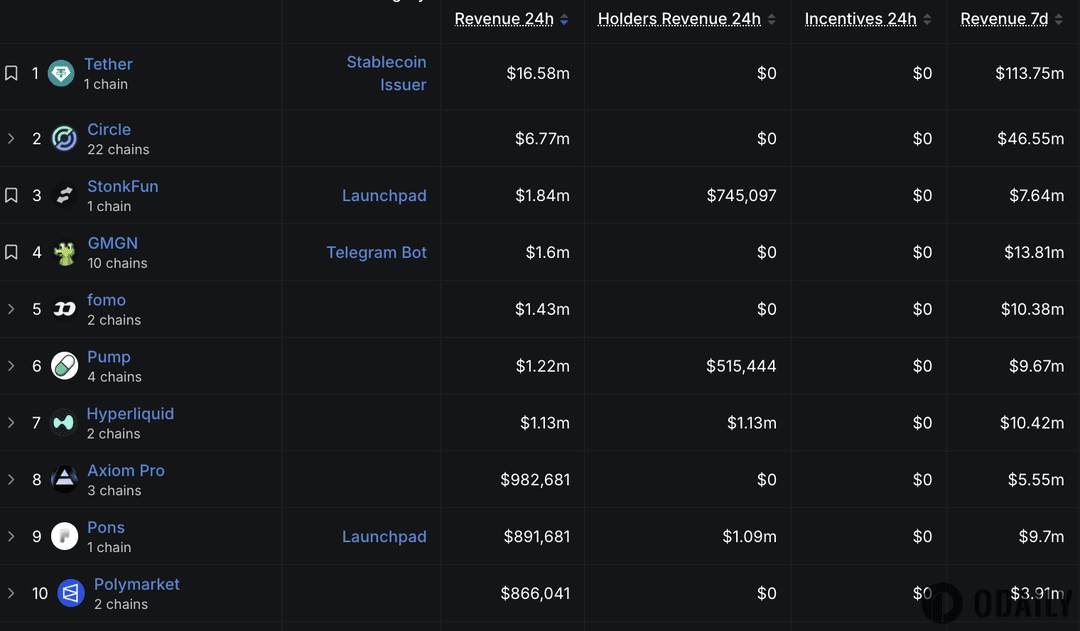Open the Hyperliquid protocol link
1080x631 pixels.
pos(130,414)
